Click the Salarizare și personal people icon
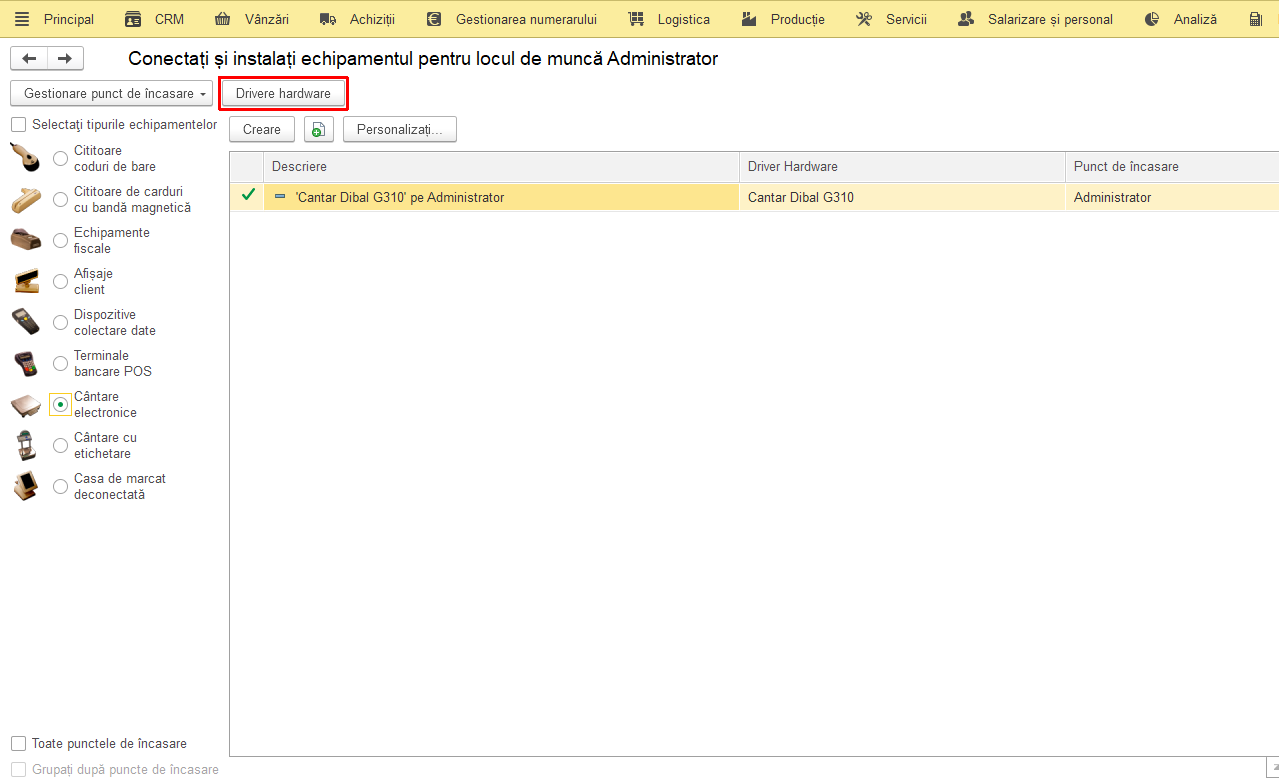Screen dimensions: 1279x782 click(966, 19)
